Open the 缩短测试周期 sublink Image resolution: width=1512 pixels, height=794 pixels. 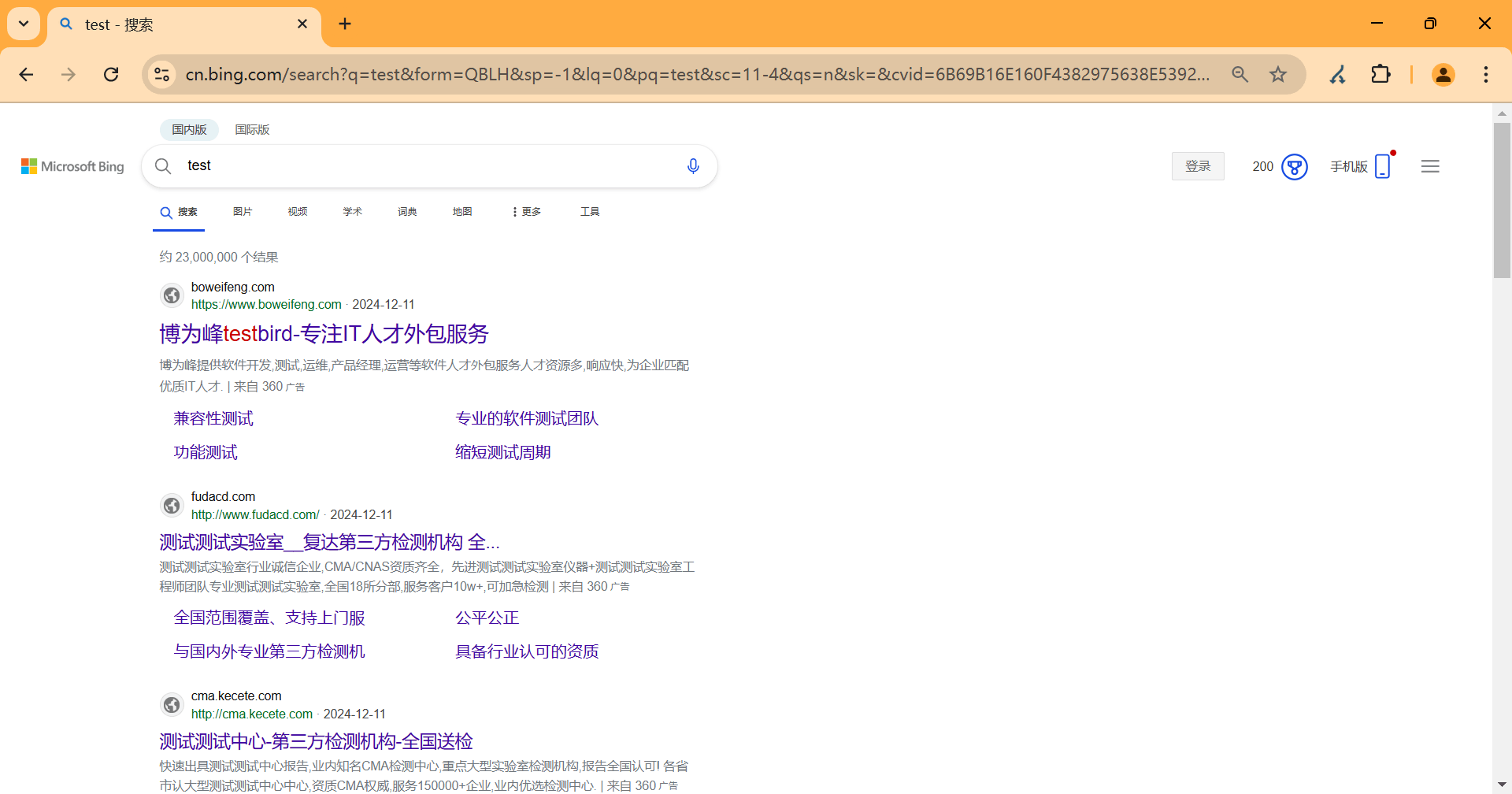(x=503, y=452)
